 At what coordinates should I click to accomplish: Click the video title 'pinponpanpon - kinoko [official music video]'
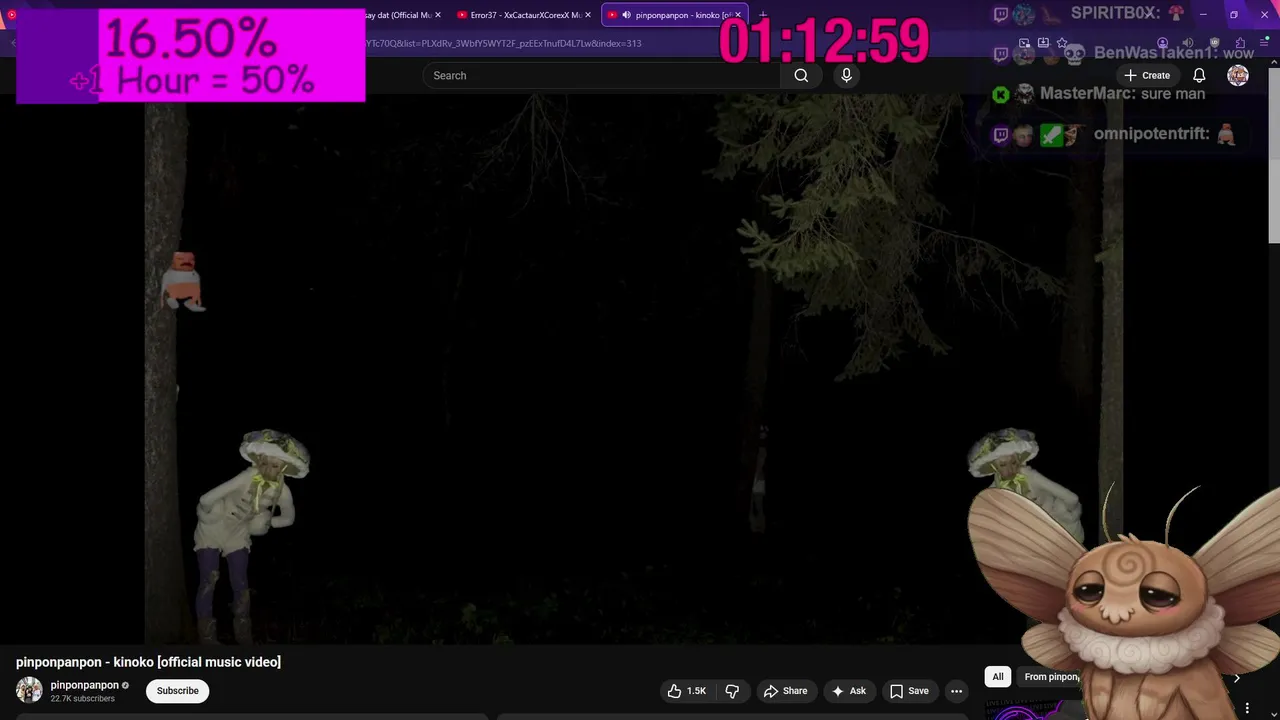[x=148, y=662]
